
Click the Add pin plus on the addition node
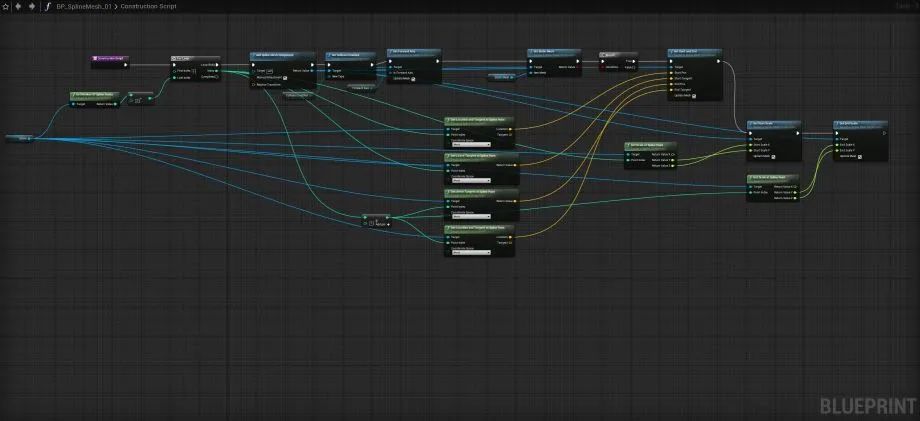pos(388,224)
